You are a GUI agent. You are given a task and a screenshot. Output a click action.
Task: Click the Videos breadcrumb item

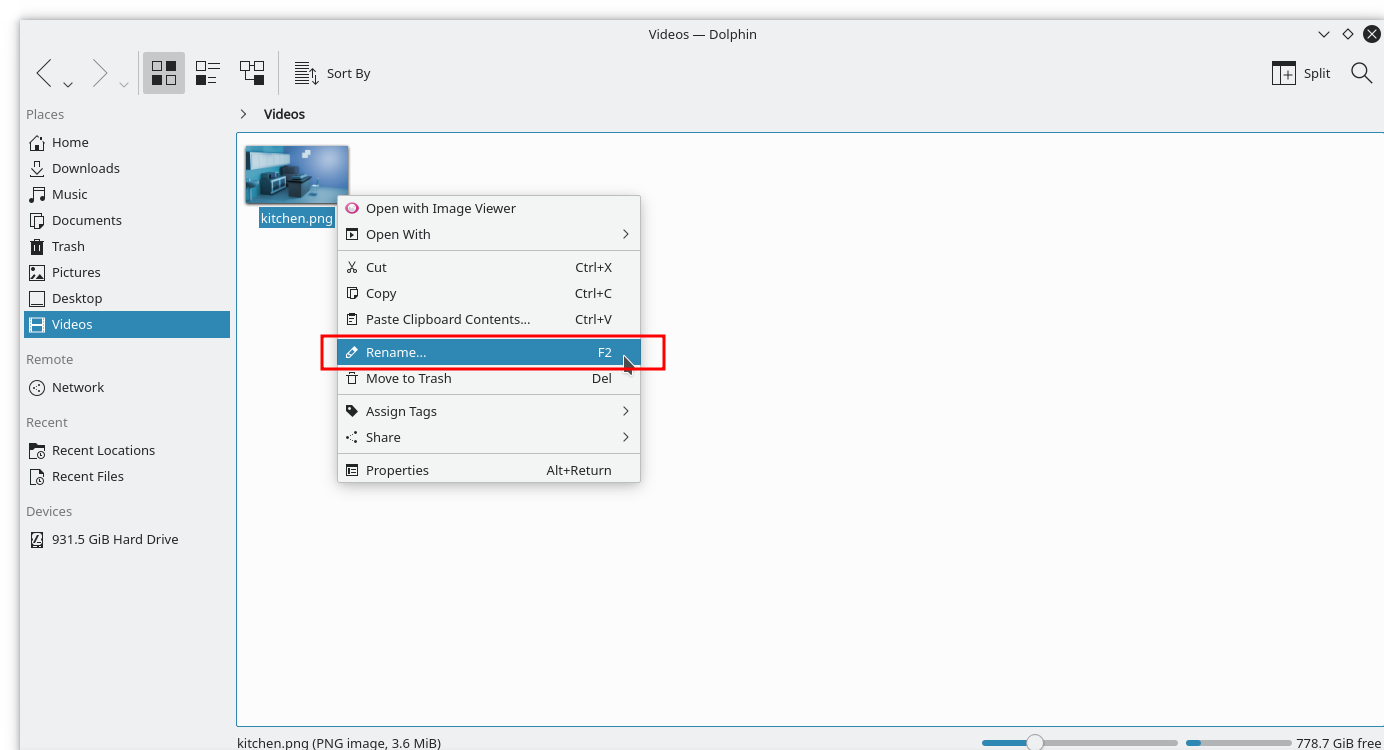(285, 114)
